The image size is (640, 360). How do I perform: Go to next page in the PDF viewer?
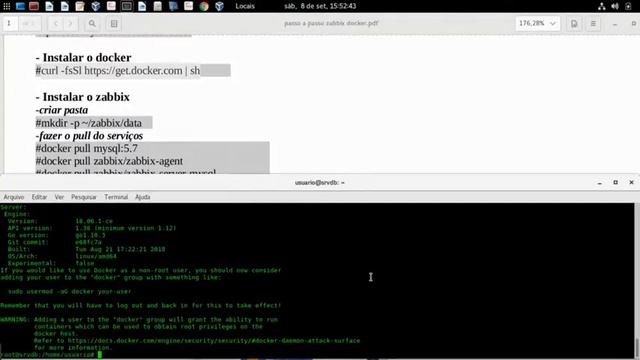[x=70, y=24]
